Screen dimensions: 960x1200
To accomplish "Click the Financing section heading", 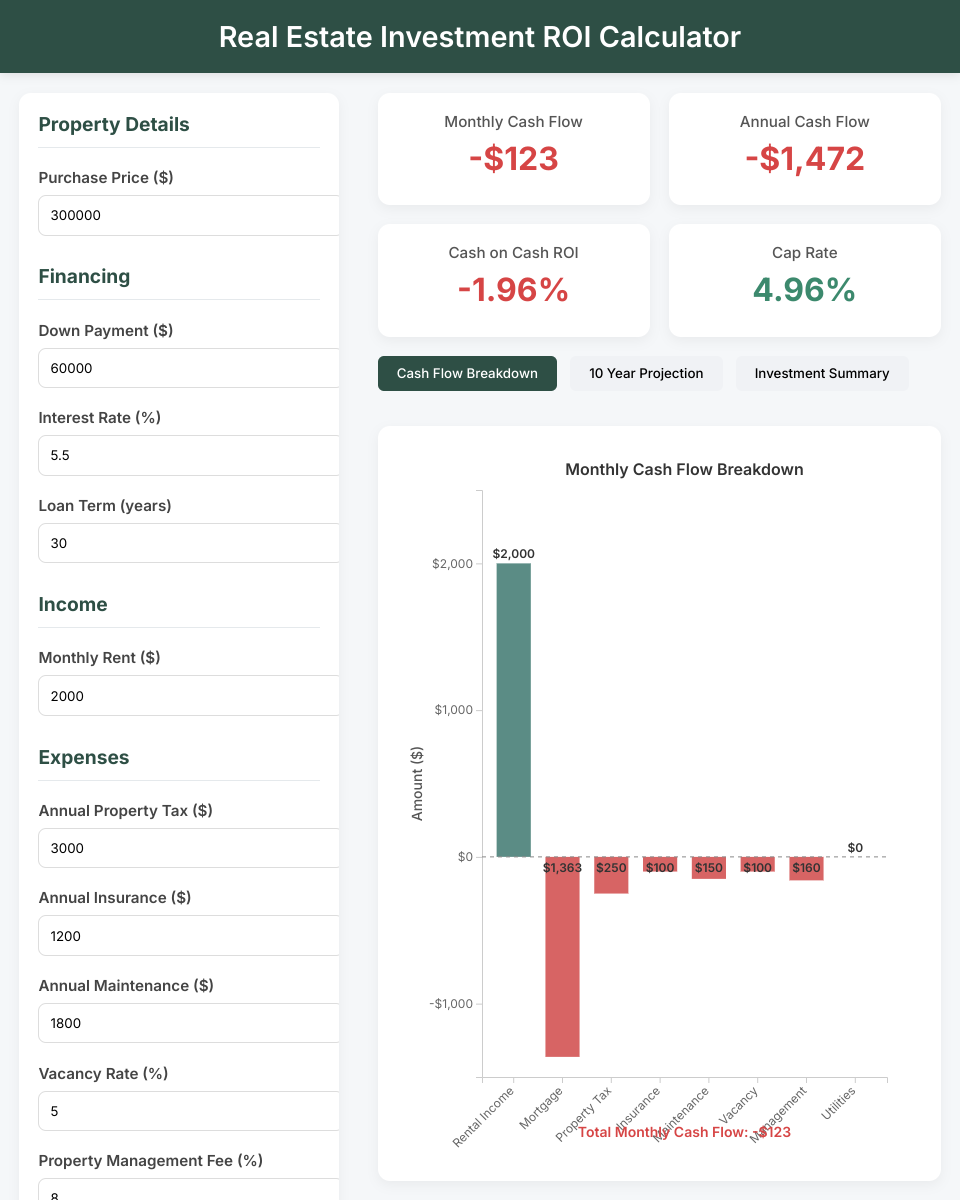I will click(x=84, y=276).
